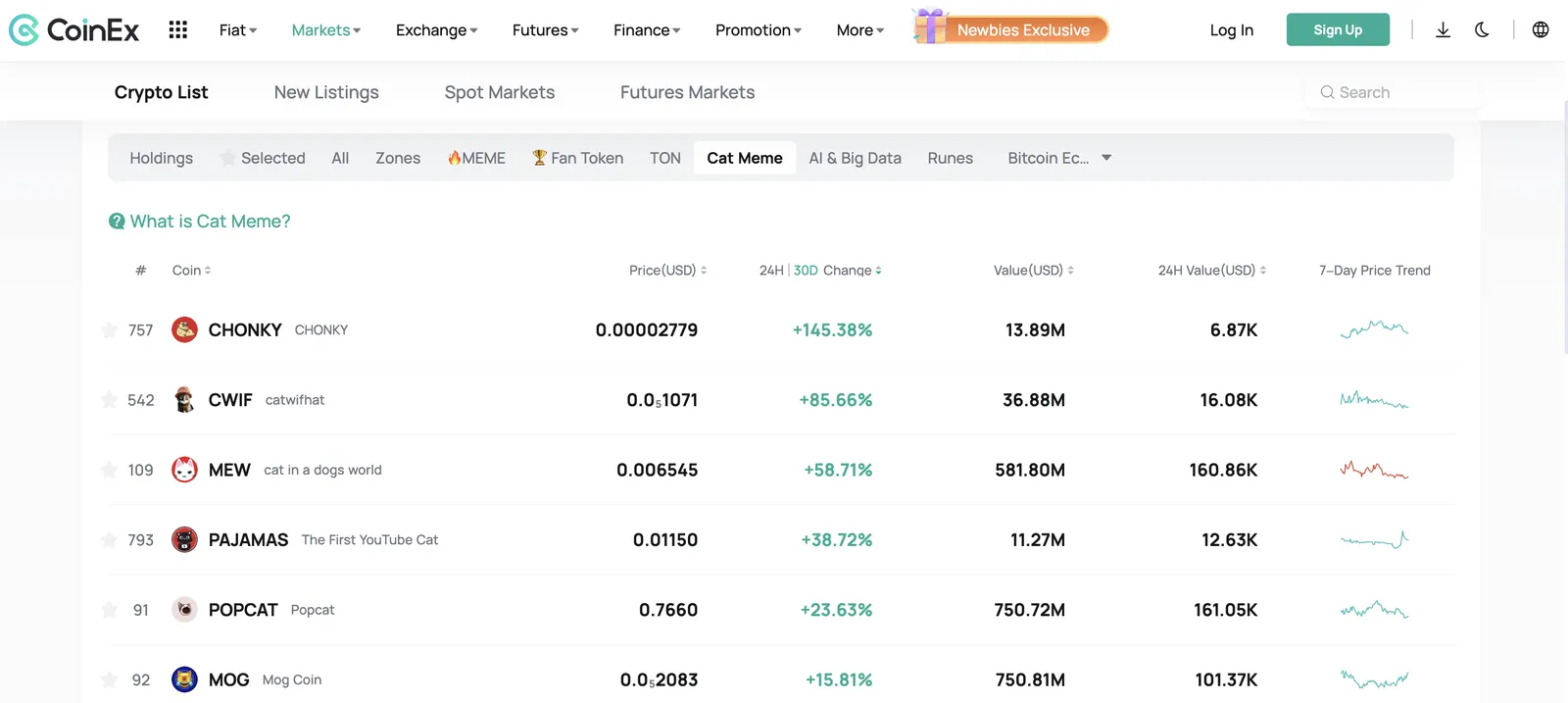Click the CWIF coin logo

(184, 400)
